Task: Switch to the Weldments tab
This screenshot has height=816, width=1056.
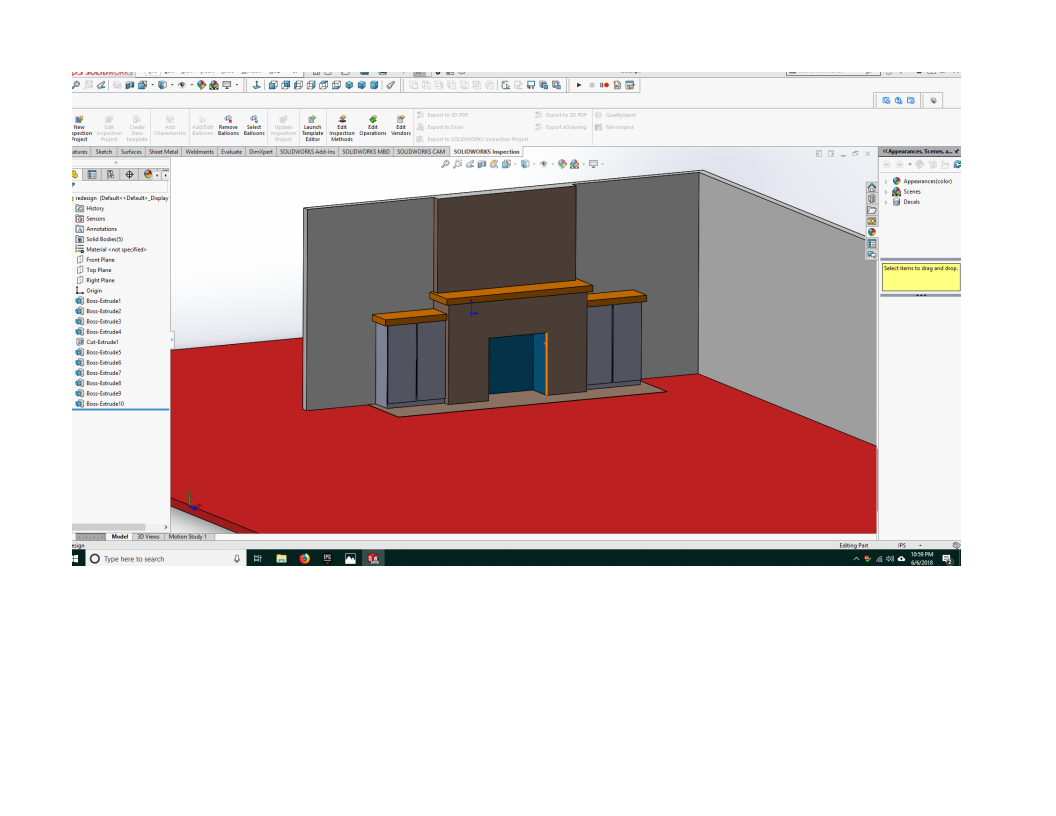Action: point(199,151)
